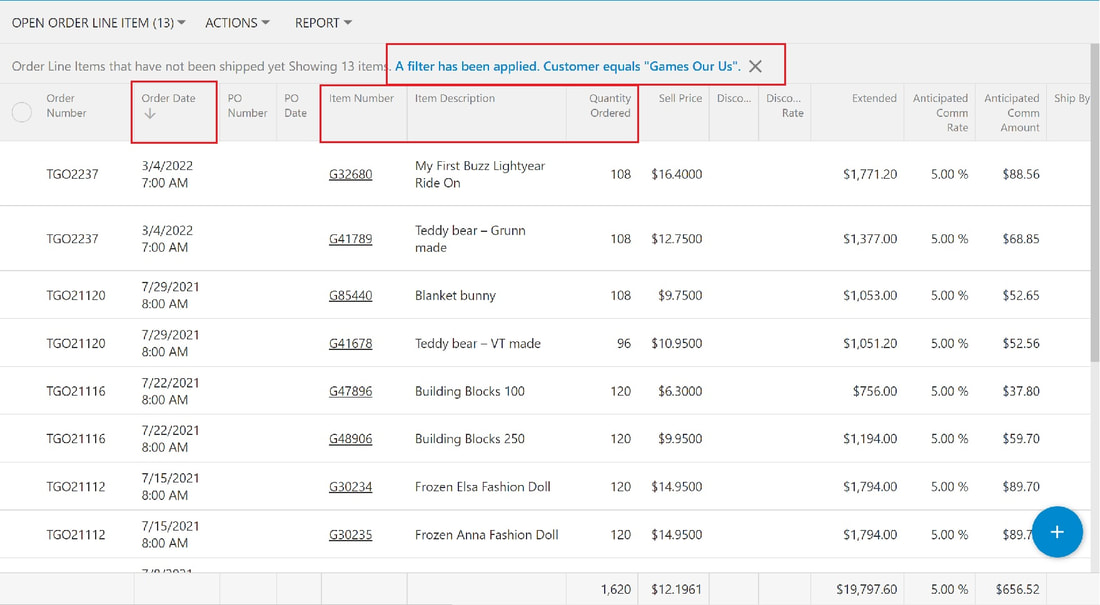The height and width of the screenshot is (605, 1100).
Task: Sort by the Quantity Ordered column header
Action: [x=610, y=105]
